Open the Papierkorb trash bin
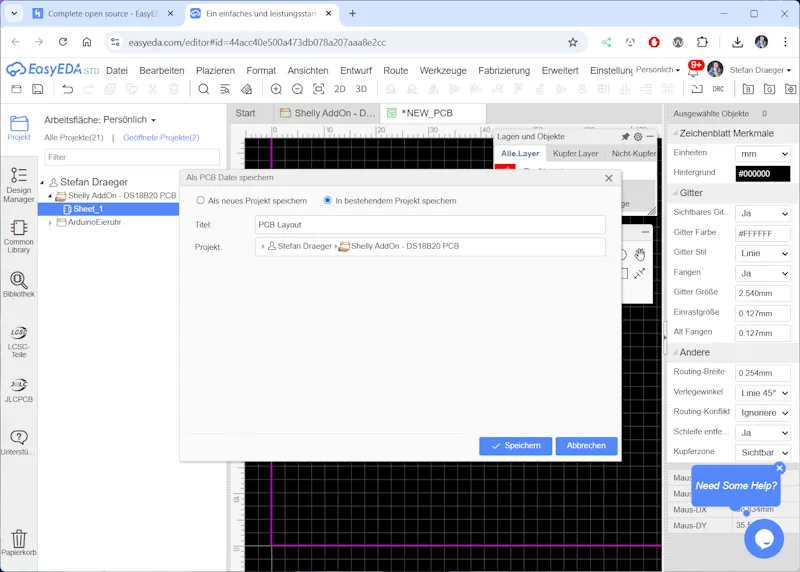This screenshot has height=572, width=800. 18,543
